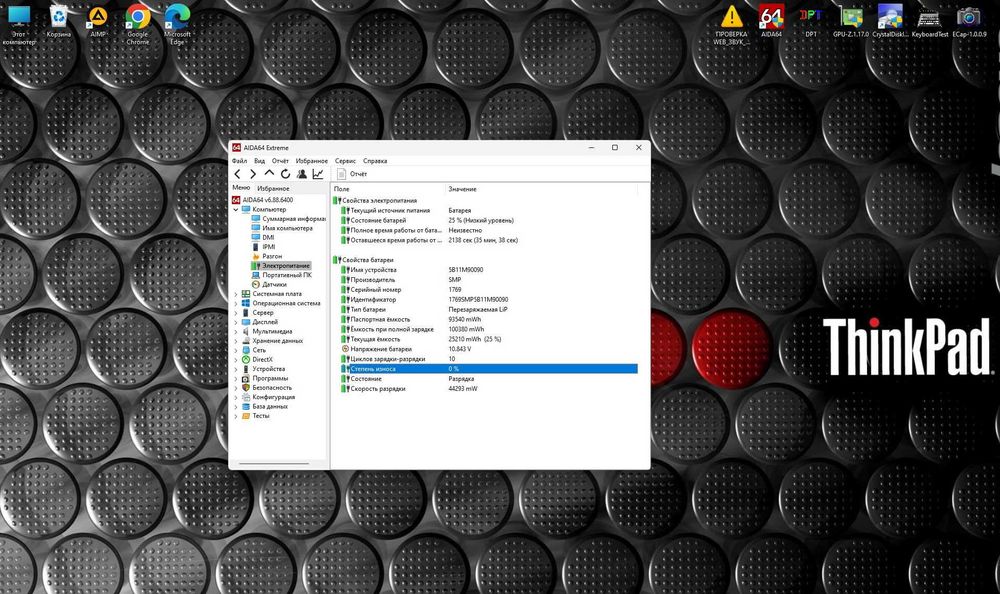Select the DMI tree item
This screenshot has width=1000, height=594.
pyautogui.click(x=263, y=237)
